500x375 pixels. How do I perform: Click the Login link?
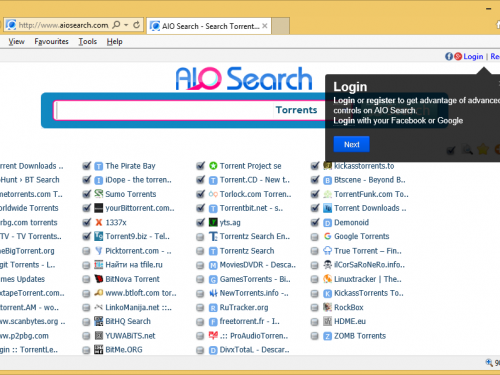coord(473,56)
